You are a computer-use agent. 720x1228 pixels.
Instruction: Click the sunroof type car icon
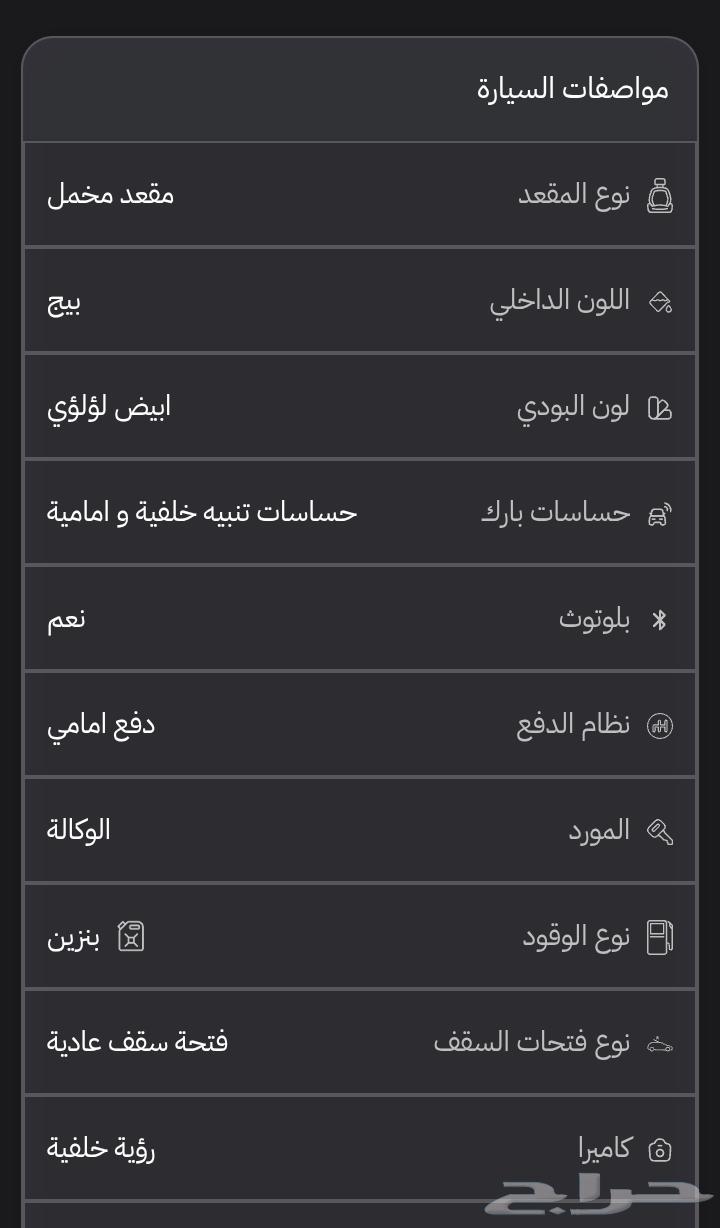coord(659,1044)
